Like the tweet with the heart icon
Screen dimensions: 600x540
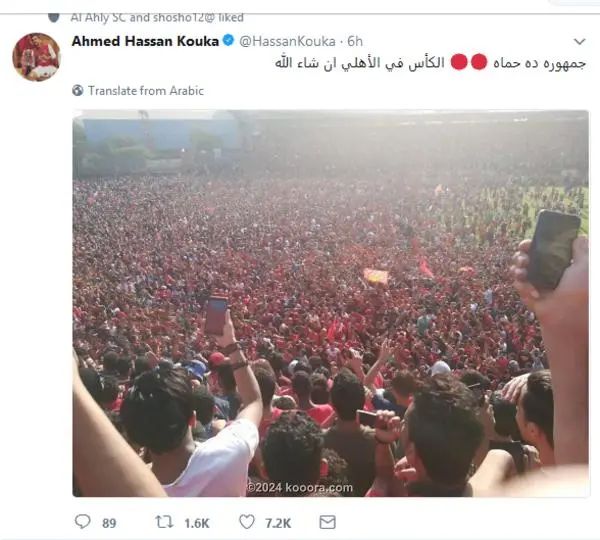pos(247,522)
